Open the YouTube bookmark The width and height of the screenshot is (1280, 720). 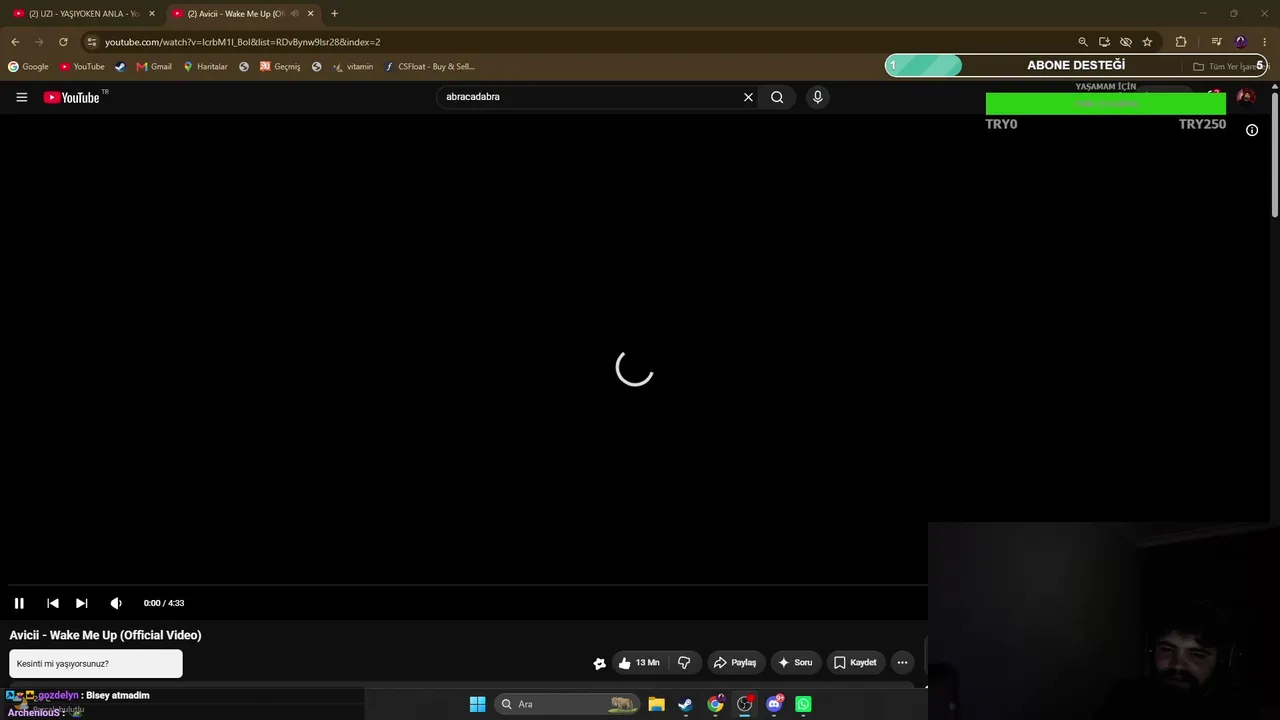pos(82,67)
